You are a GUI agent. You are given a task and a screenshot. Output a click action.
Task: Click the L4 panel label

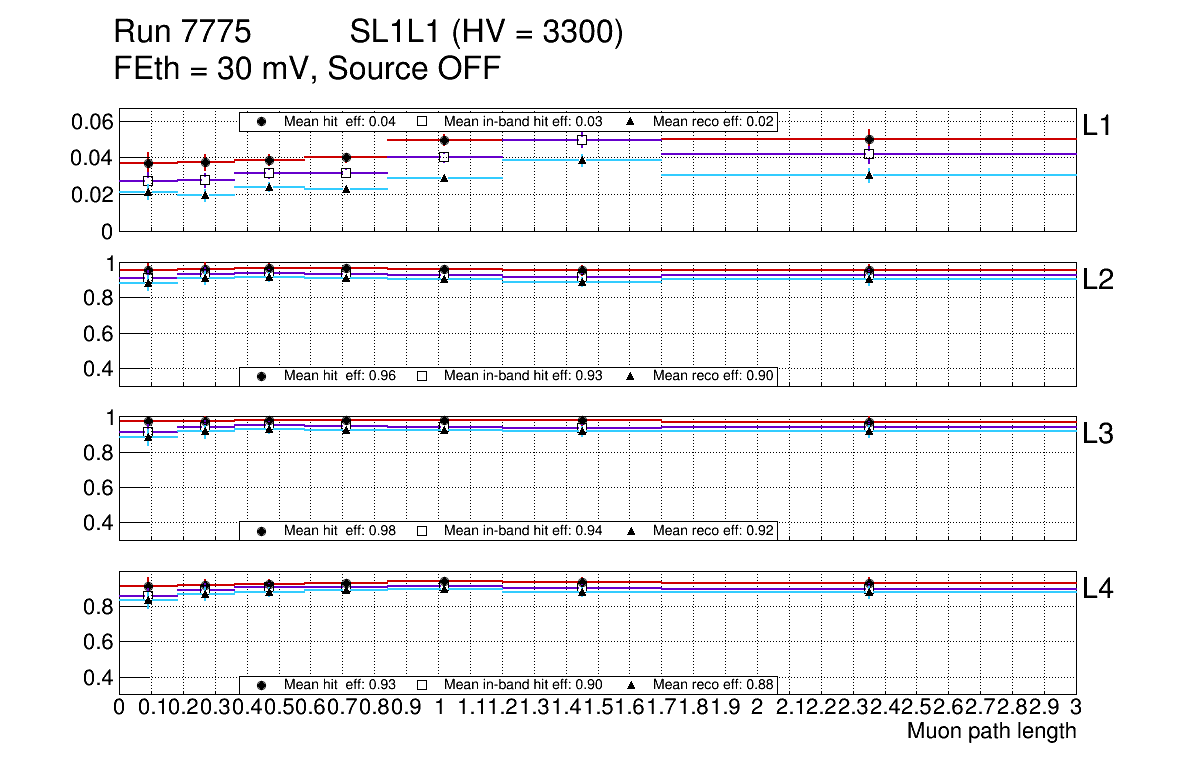(1099, 590)
